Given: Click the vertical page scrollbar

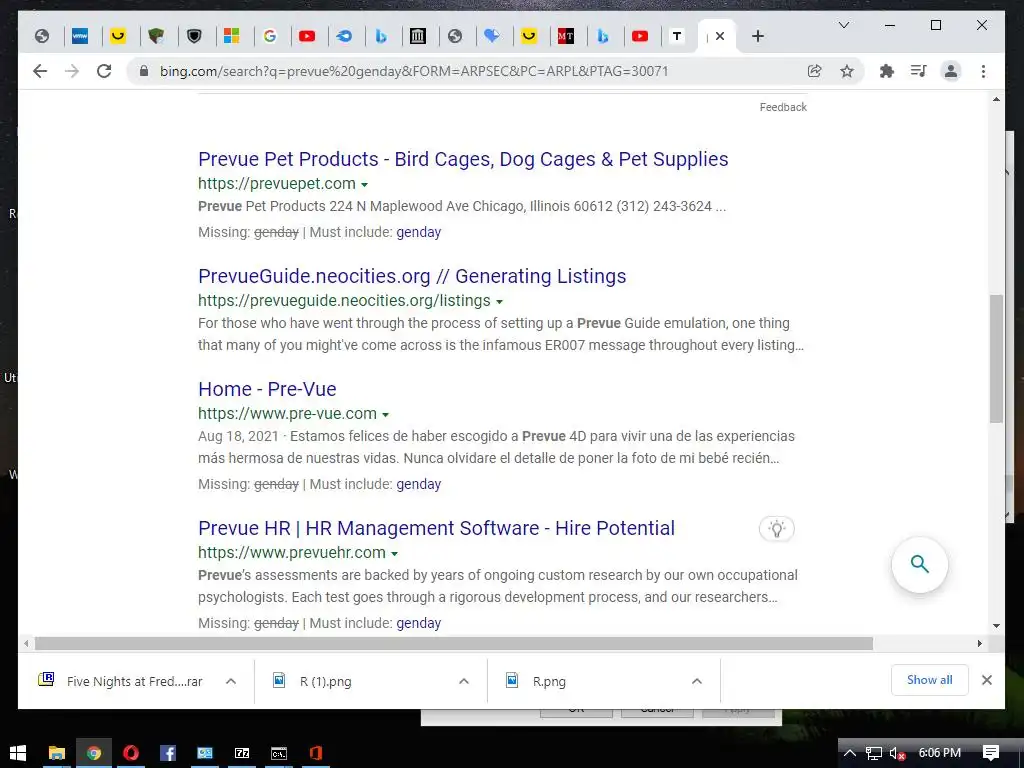Looking at the screenshot, I should 996,358.
